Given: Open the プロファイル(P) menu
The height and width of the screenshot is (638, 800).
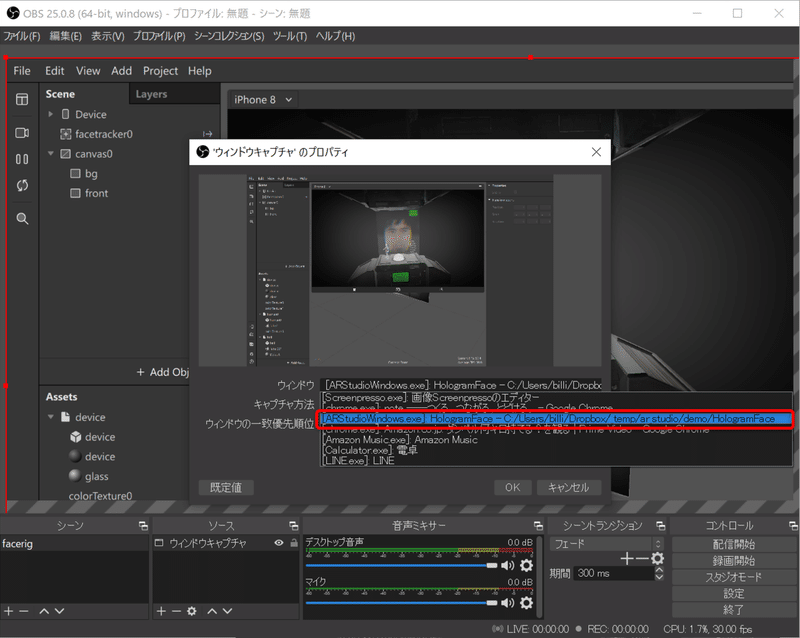Looking at the screenshot, I should 159,36.
